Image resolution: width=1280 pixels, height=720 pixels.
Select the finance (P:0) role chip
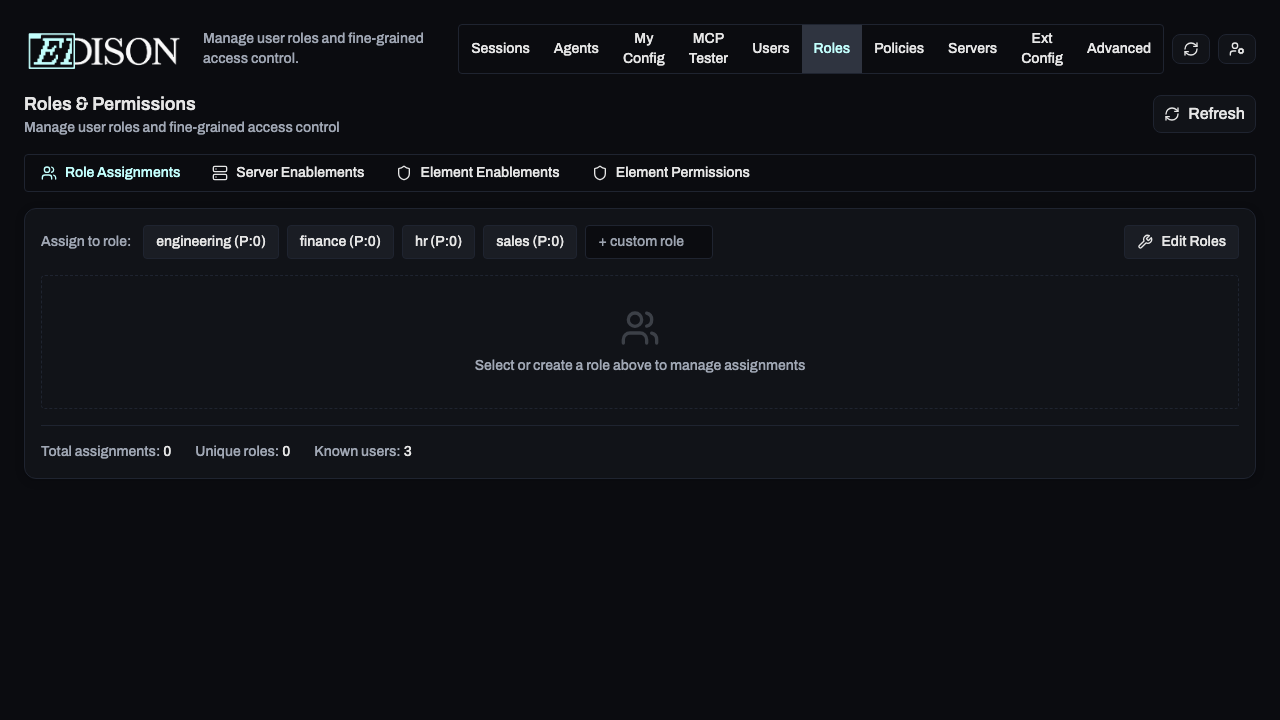tap(340, 241)
